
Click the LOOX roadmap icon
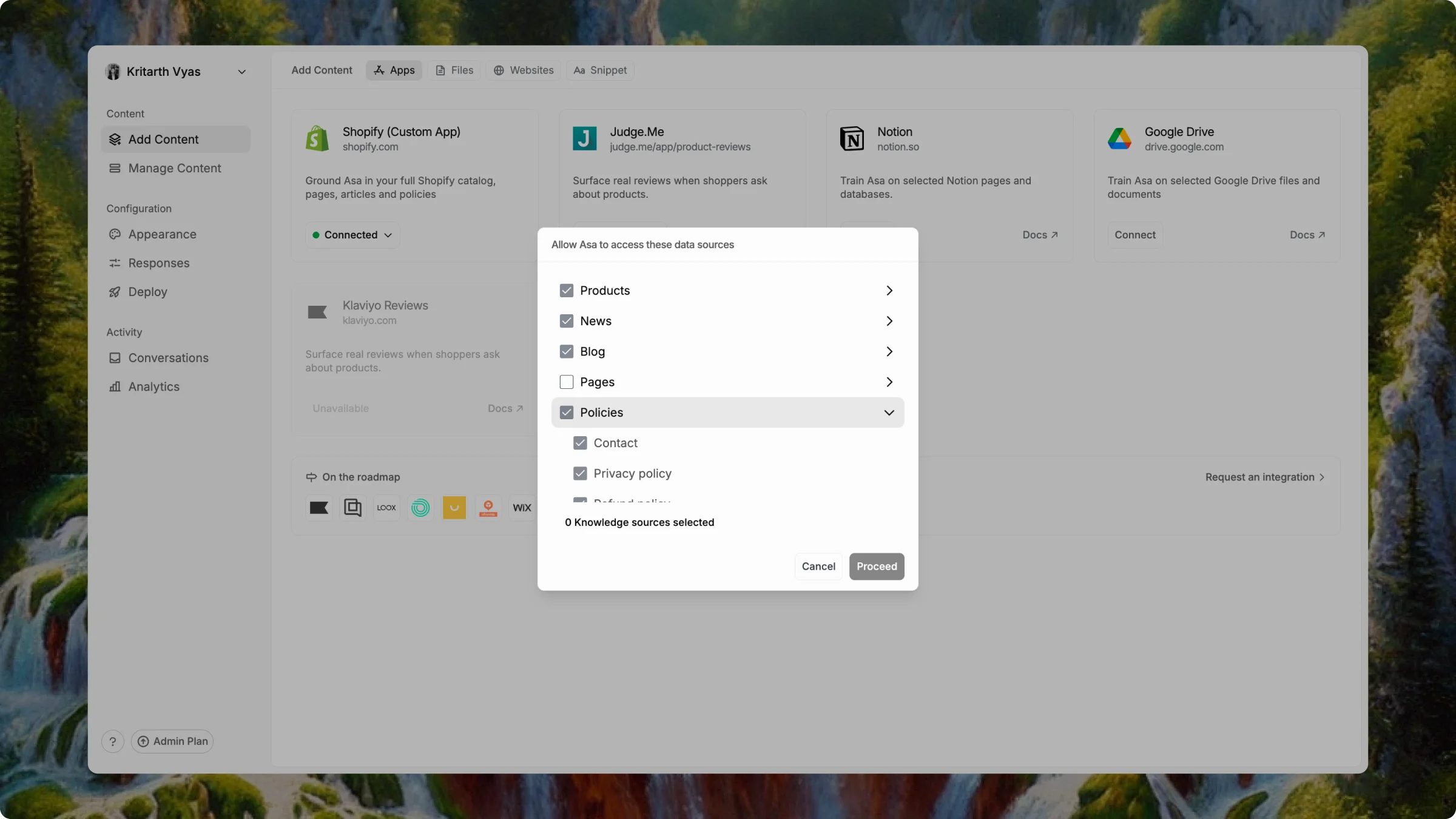(386, 508)
